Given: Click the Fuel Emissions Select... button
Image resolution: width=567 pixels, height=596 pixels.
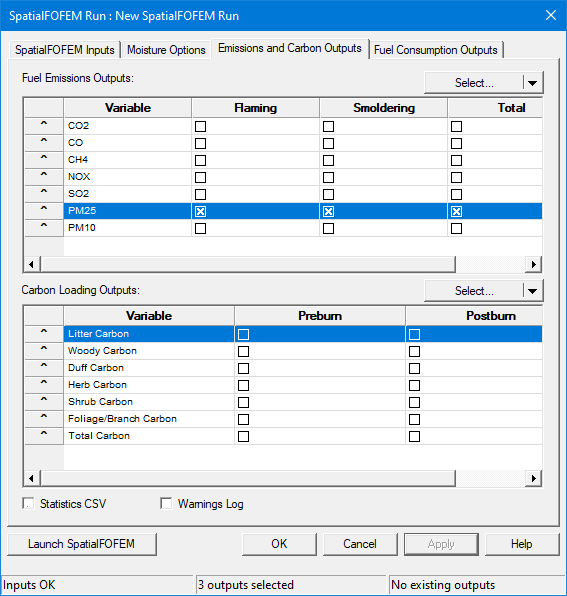Looking at the screenshot, I should click(474, 82).
